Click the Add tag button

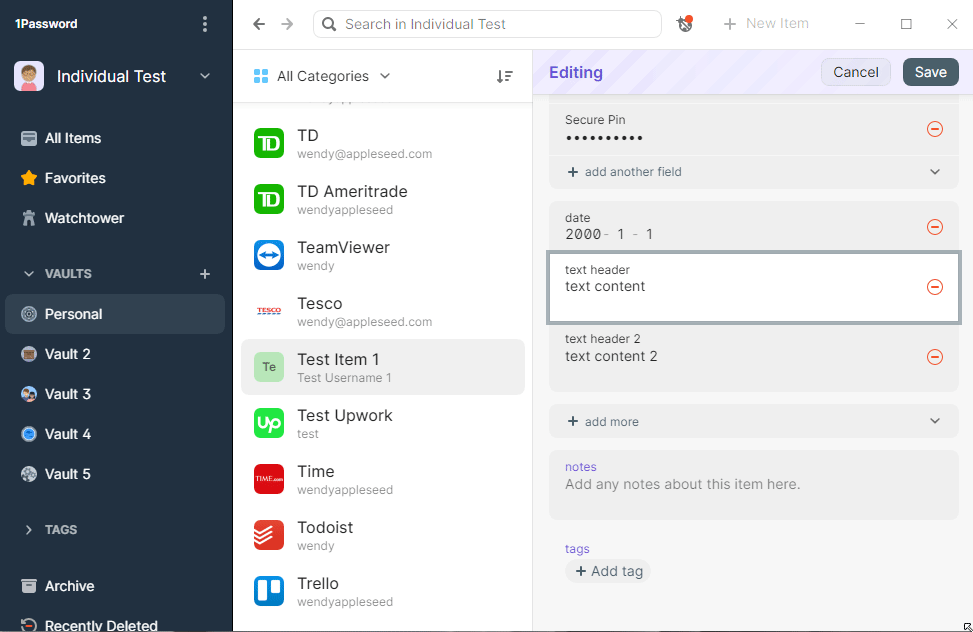tap(608, 571)
